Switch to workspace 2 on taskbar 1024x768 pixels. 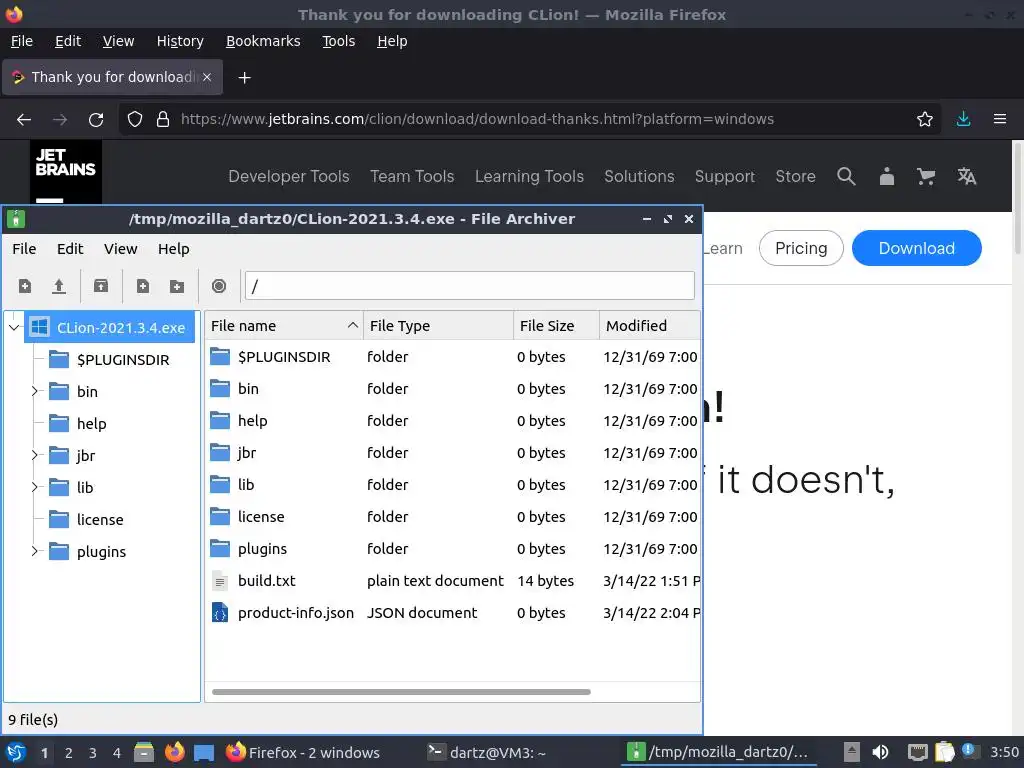[x=69, y=753]
